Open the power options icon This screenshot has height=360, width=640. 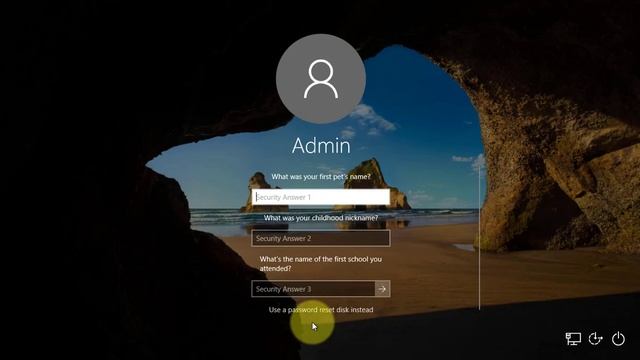pyautogui.click(x=618, y=339)
